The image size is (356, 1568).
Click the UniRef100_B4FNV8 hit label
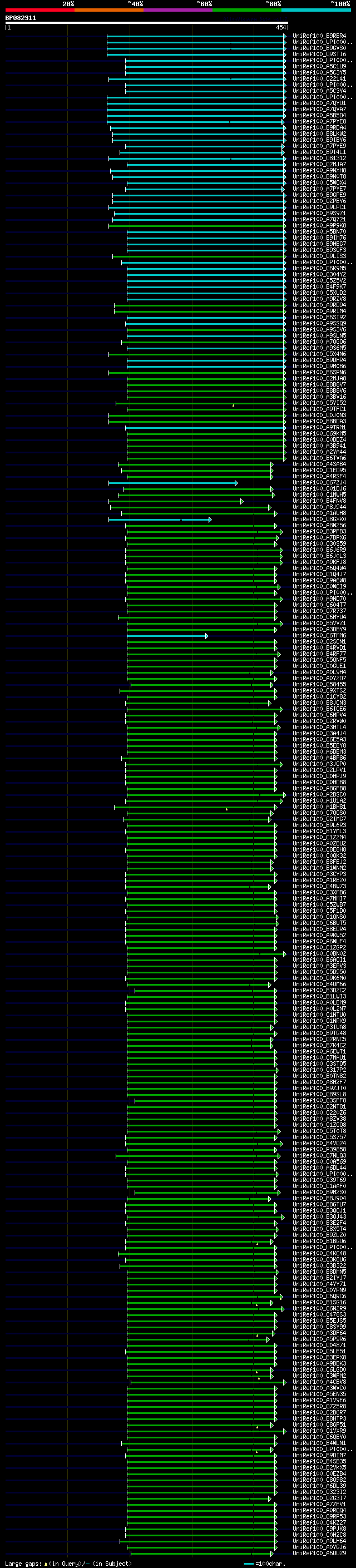pos(319,501)
